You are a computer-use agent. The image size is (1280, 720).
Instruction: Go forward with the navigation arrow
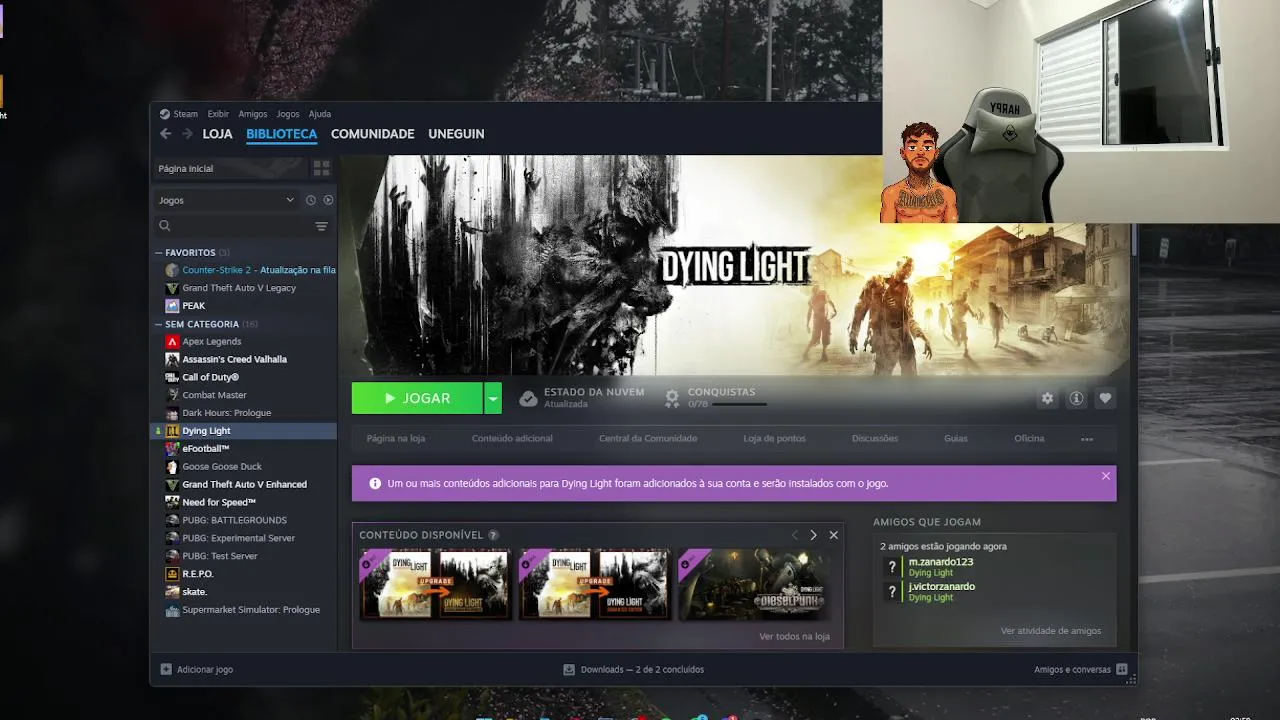click(187, 134)
